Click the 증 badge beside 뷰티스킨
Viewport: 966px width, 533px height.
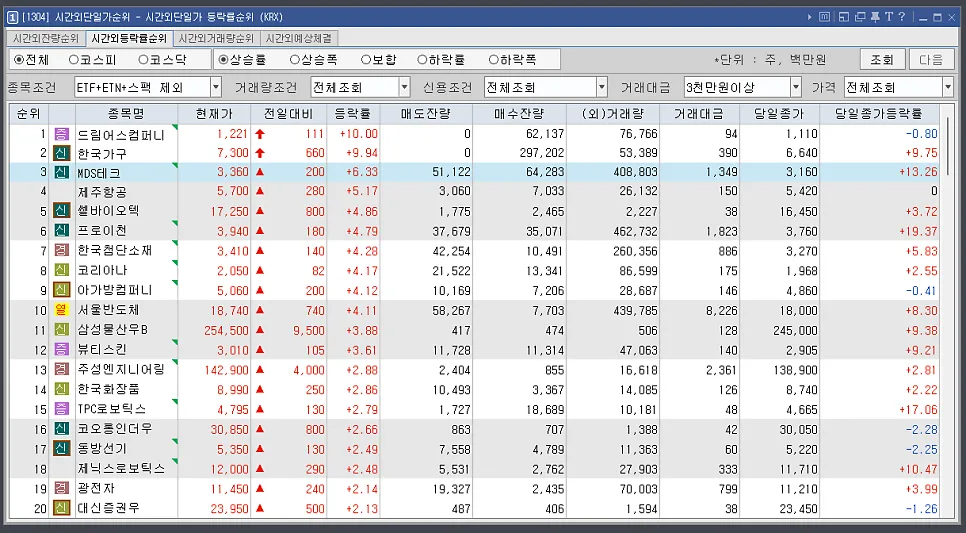point(61,350)
